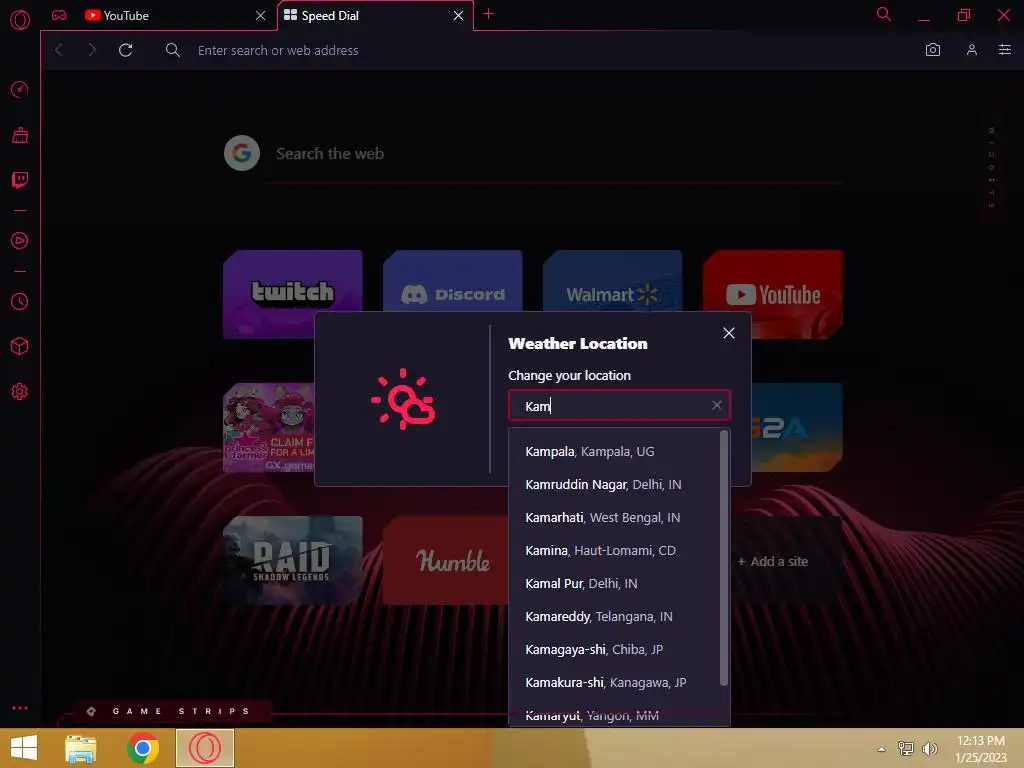This screenshot has height=768, width=1024.
Task: Open the Windows Start button
Action: pos(24,748)
